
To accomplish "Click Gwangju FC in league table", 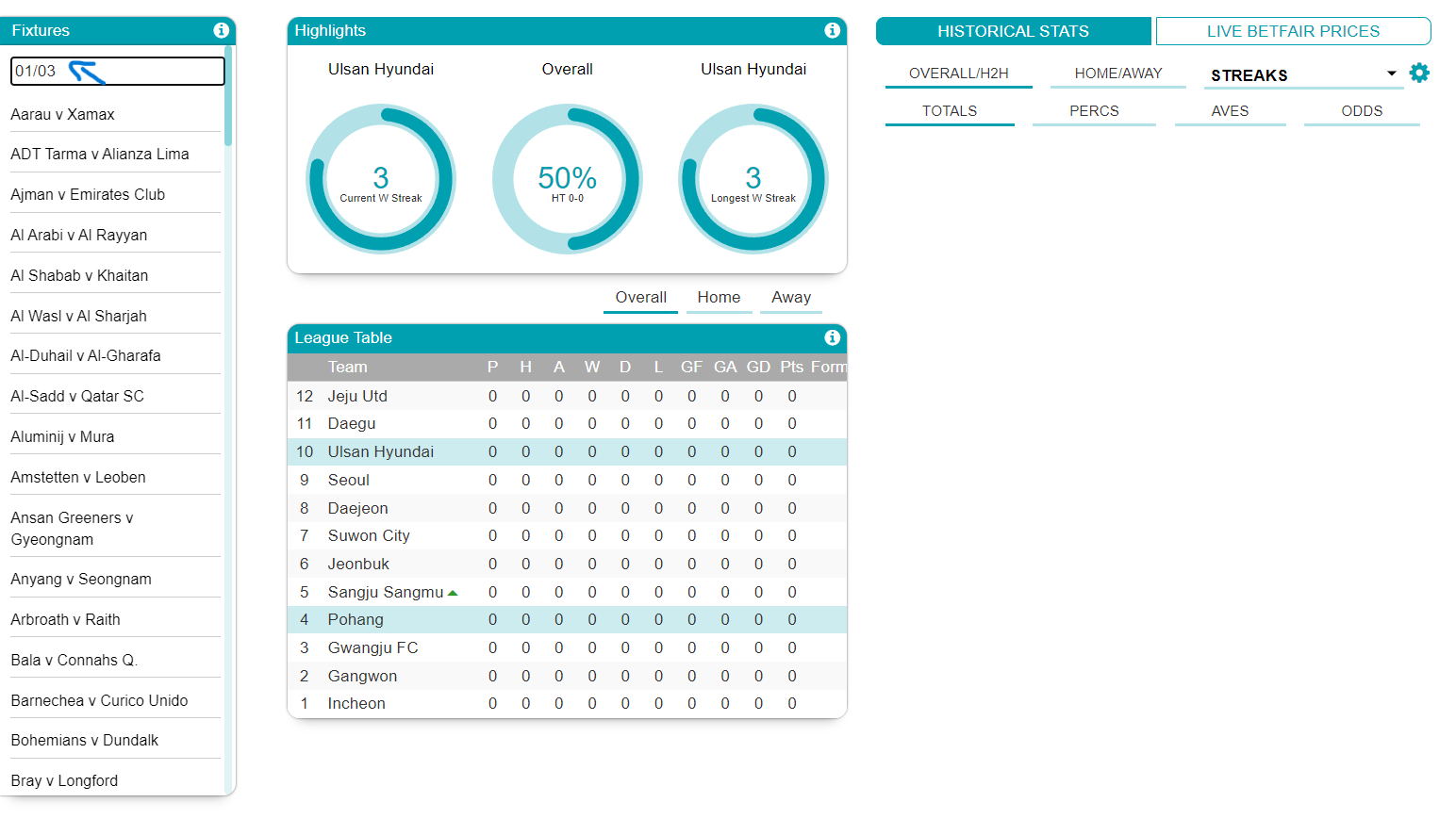I will tap(372, 647).
